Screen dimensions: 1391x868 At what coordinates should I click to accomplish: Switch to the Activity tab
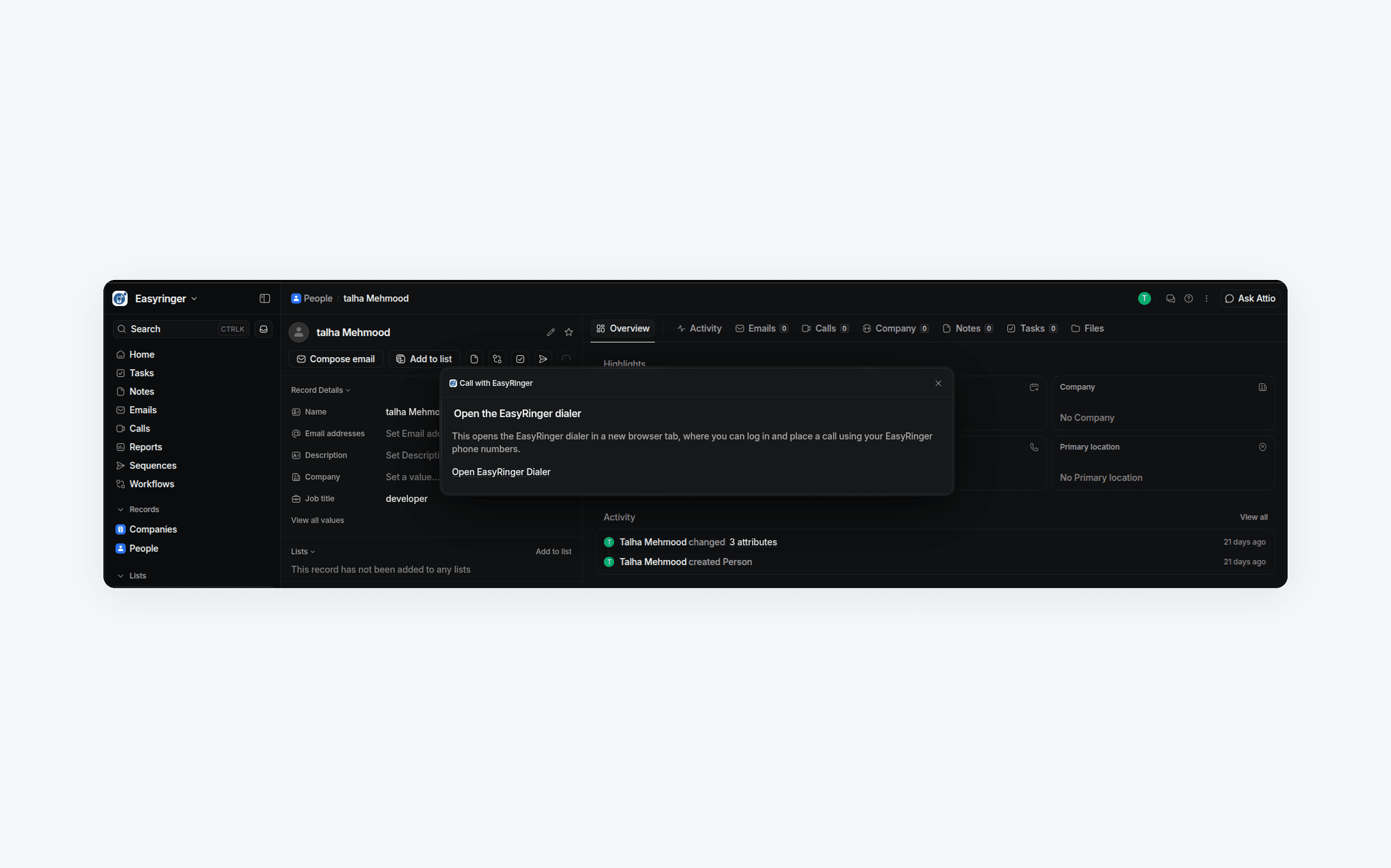[x=699, y=328]
